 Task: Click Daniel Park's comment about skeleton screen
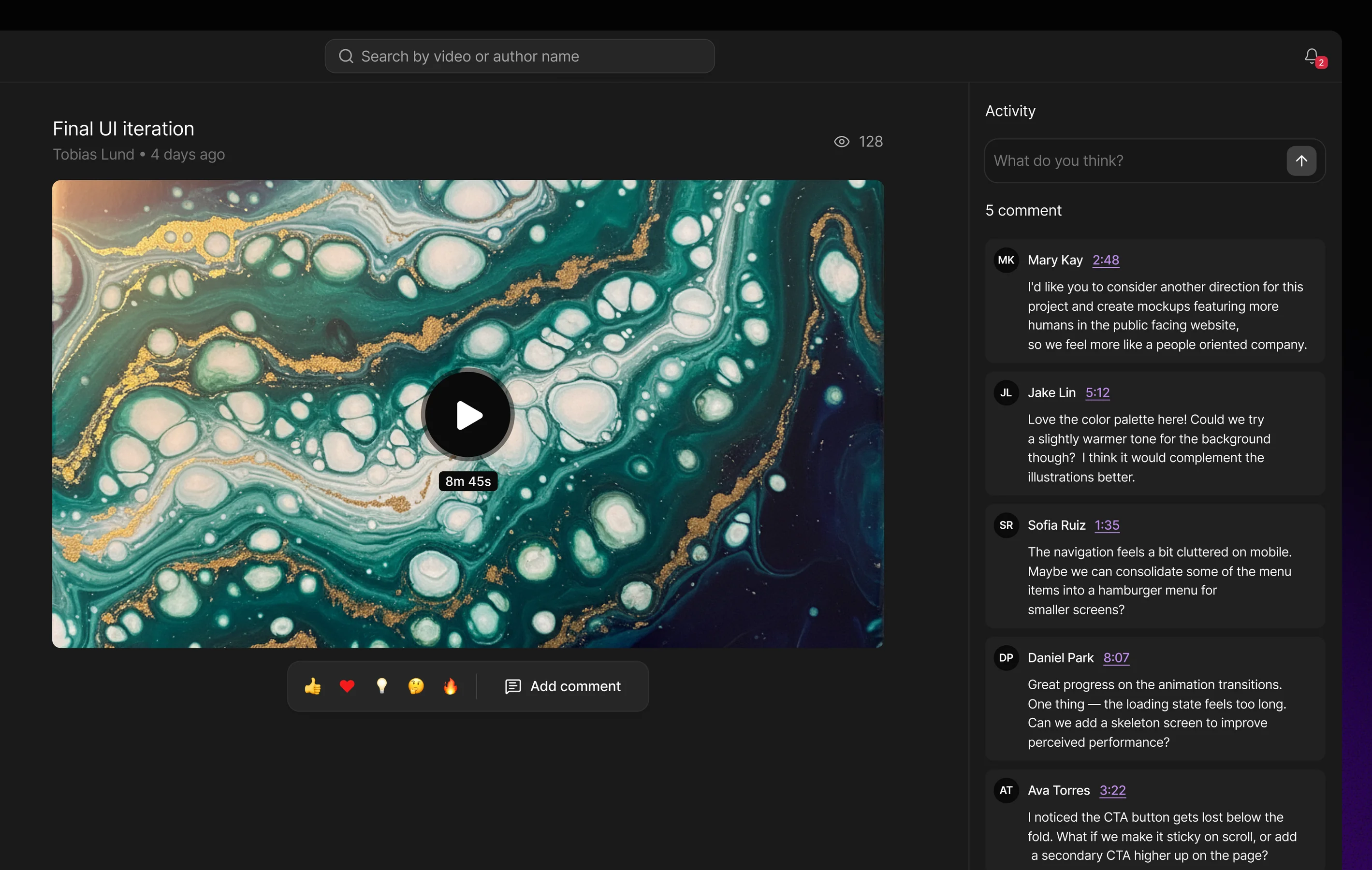[1156, 713]
